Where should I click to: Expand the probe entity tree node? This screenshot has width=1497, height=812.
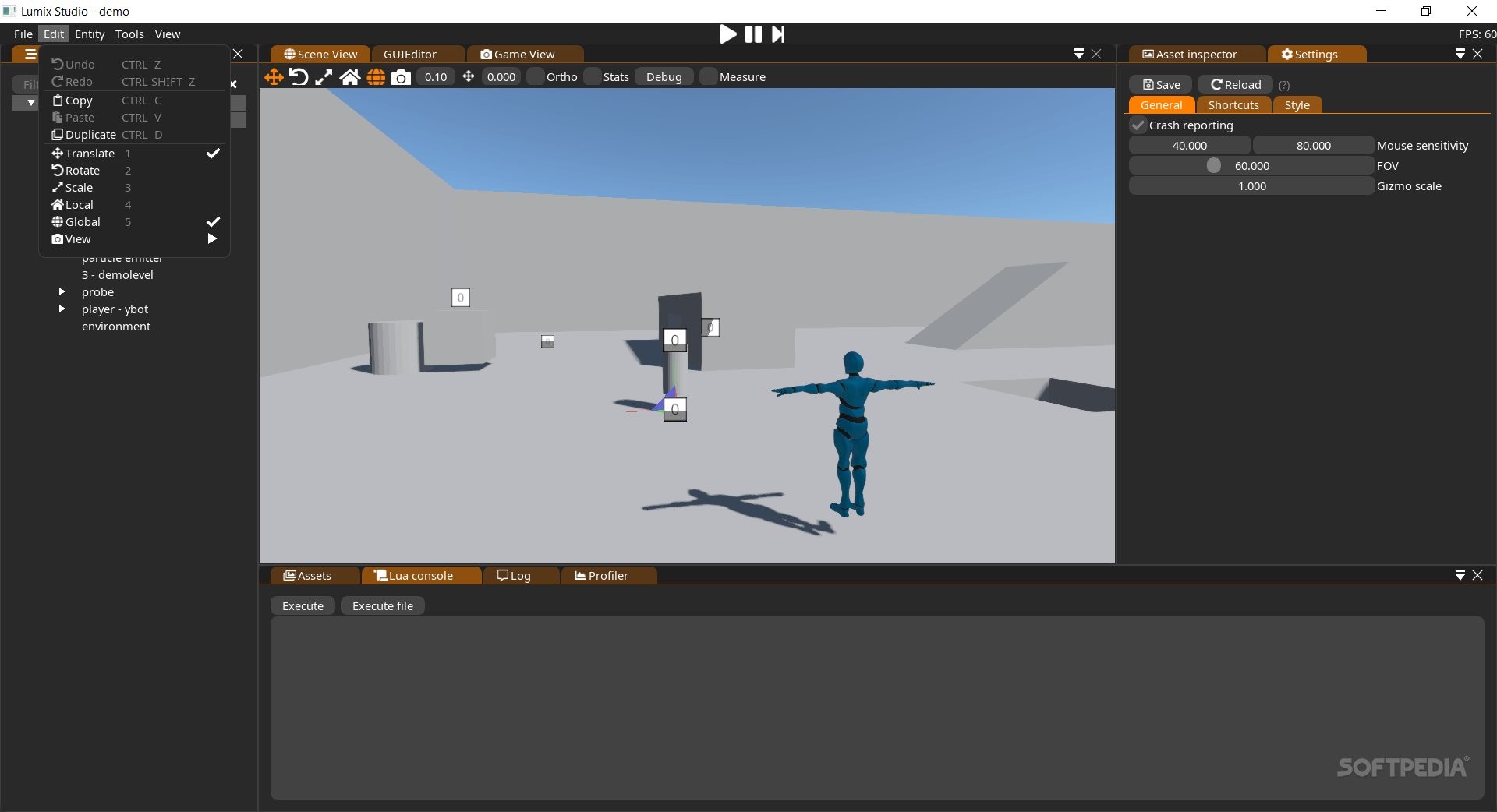coord(62,291)
